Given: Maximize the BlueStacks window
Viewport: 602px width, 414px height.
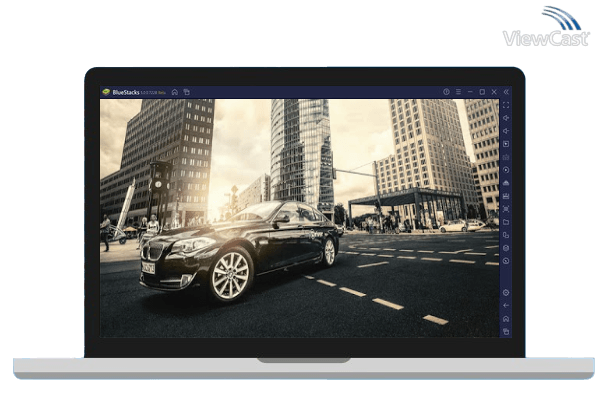Looking at the screenshot, I should 482,92.
